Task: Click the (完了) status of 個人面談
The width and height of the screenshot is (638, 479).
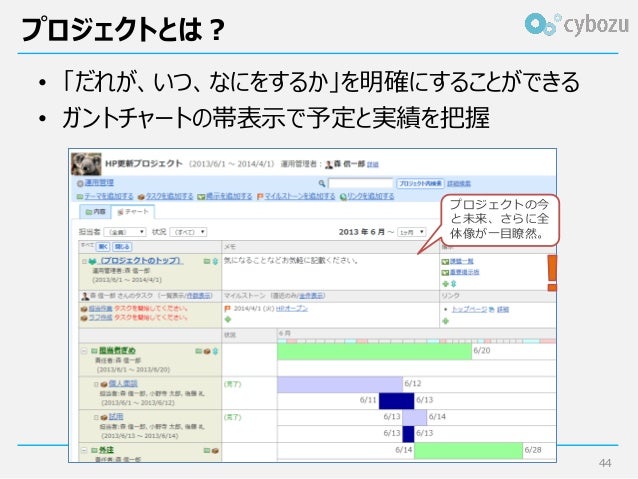Action: (x=233, y=384)
